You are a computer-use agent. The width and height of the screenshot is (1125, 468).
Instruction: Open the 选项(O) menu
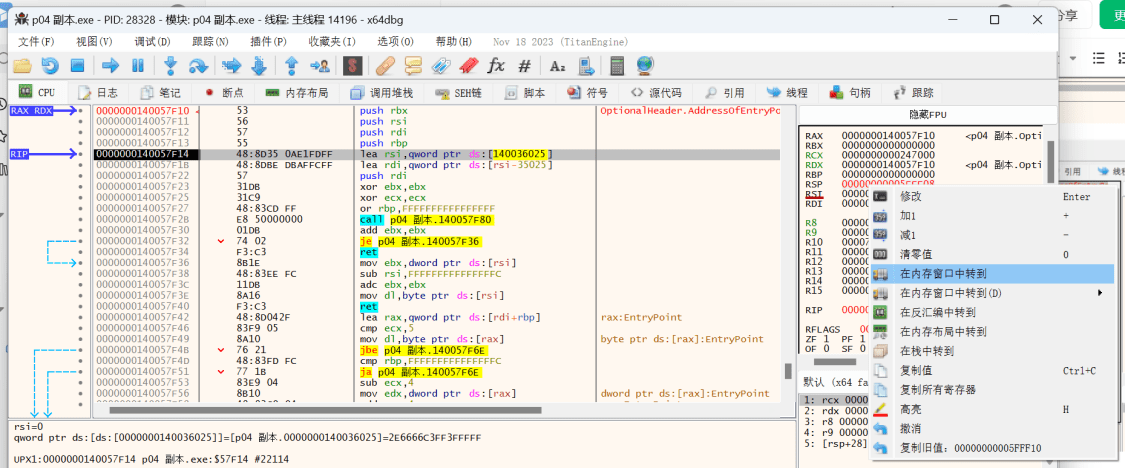[x=395, y=42]
